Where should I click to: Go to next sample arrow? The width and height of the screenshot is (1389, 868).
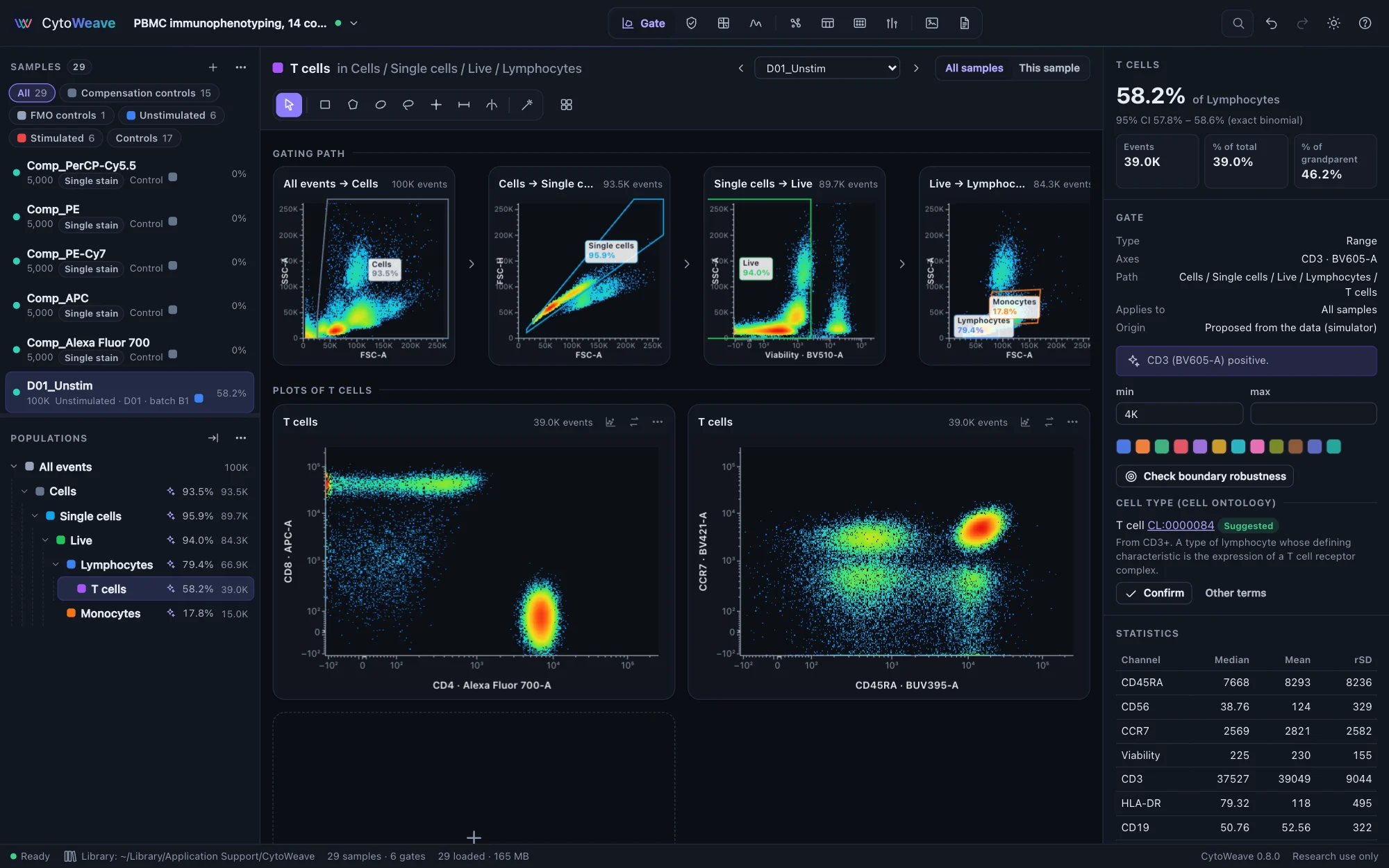[916, 68]
